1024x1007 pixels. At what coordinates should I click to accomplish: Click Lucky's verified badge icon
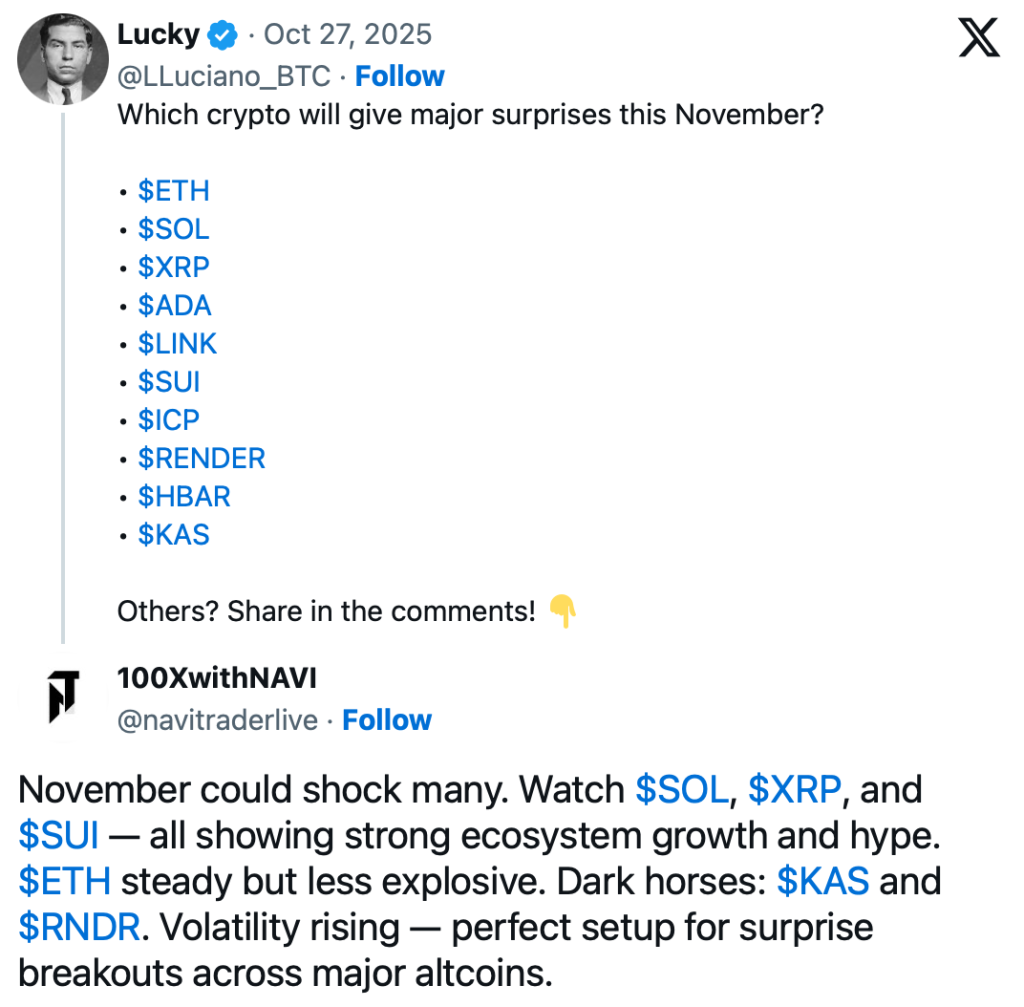222,36
